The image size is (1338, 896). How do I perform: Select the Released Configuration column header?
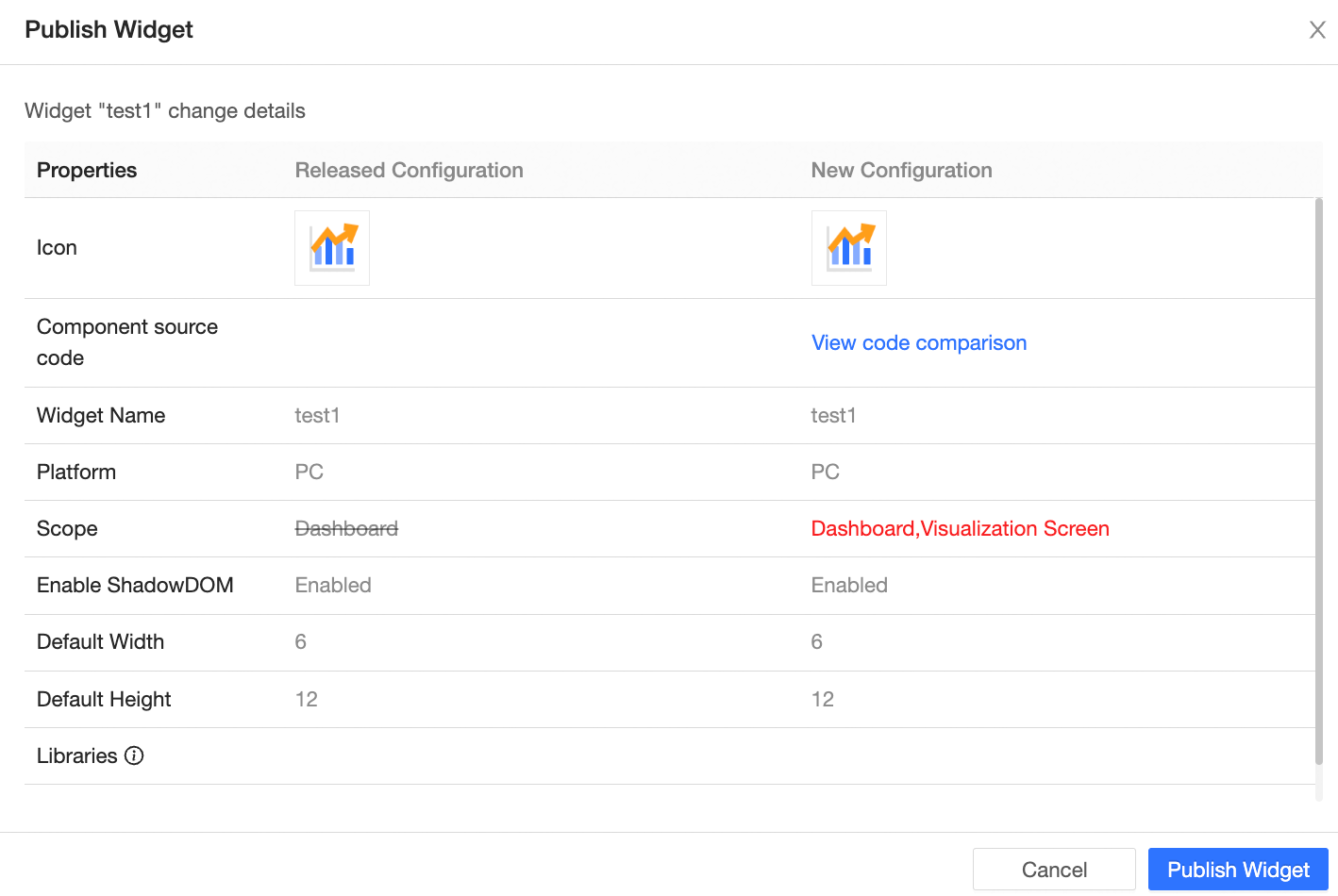pos(409,171)
